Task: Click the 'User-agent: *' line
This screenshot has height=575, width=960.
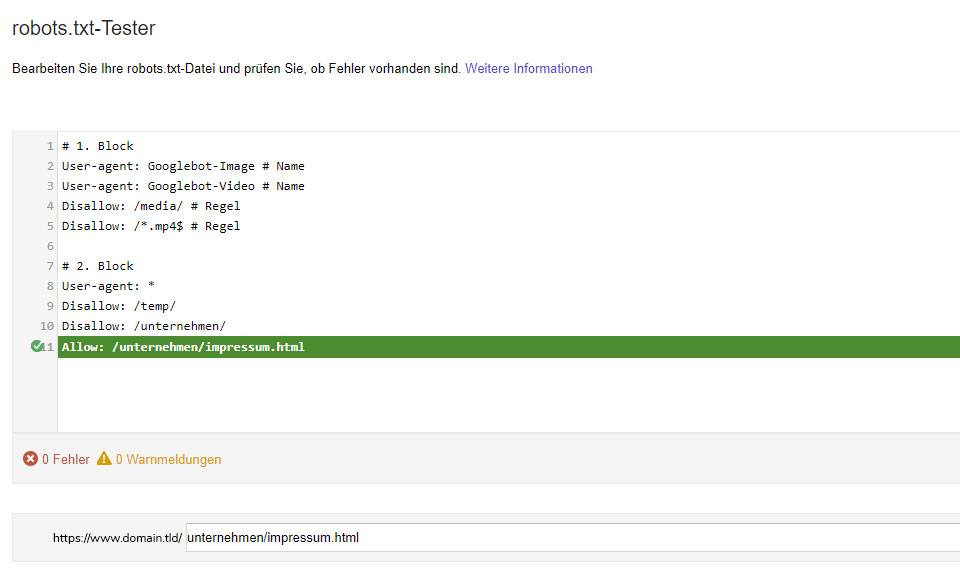Action: [x=108, y=286]
